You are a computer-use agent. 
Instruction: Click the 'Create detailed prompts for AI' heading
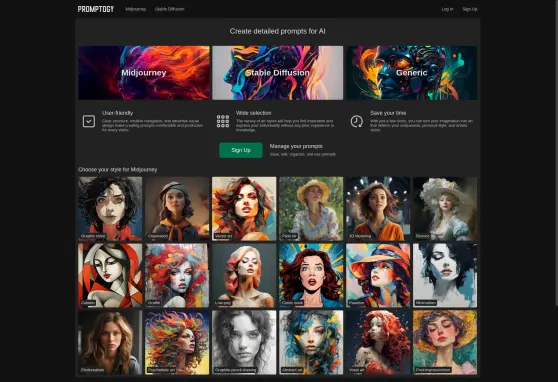click(278, 31)
